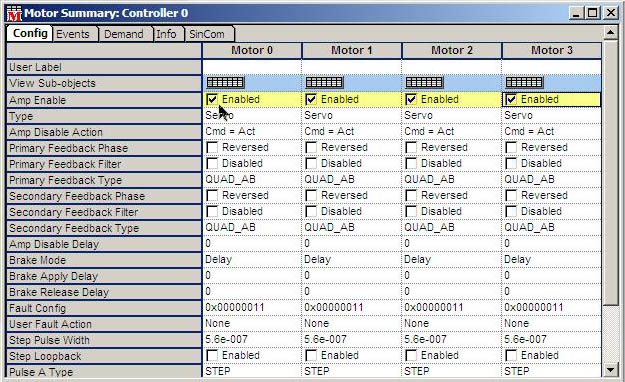Click the Motor 2 column header

coord(452,50)
